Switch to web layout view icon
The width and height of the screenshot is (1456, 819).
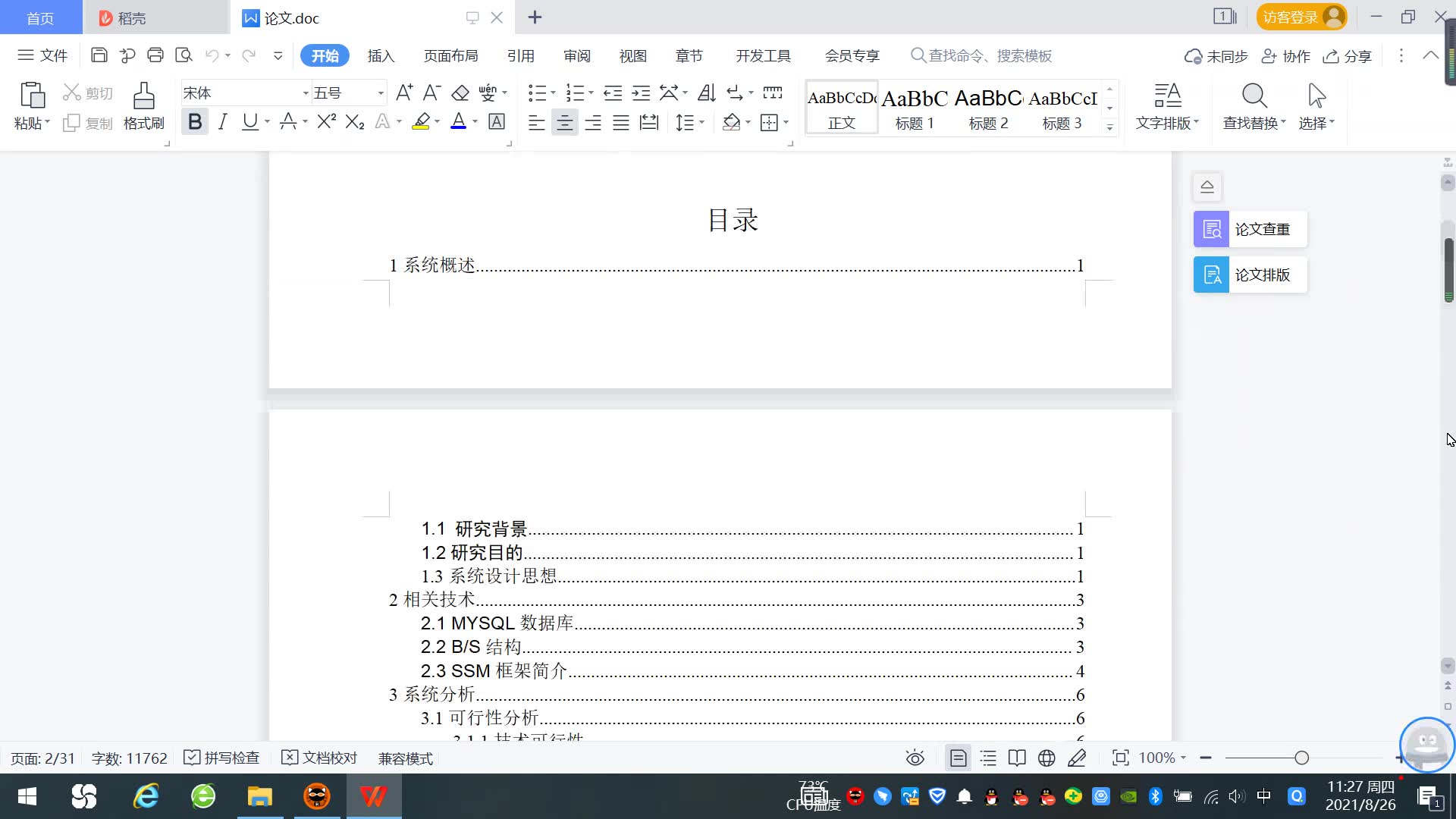click(x=1046, y=758)
